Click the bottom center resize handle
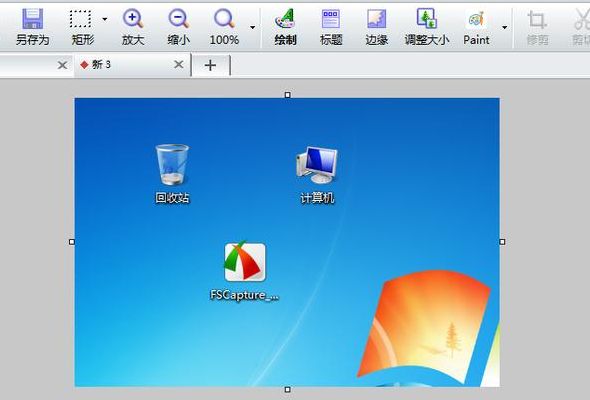The width and height of the screenshot is (590, 400). coord(287,389)
